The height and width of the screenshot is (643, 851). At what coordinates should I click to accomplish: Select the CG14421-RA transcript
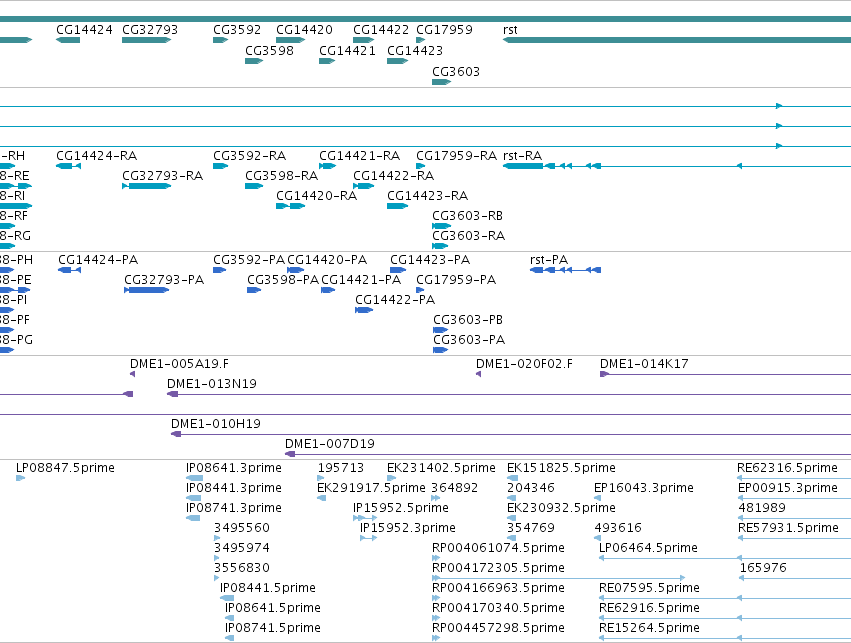click(x=327, y=165)
